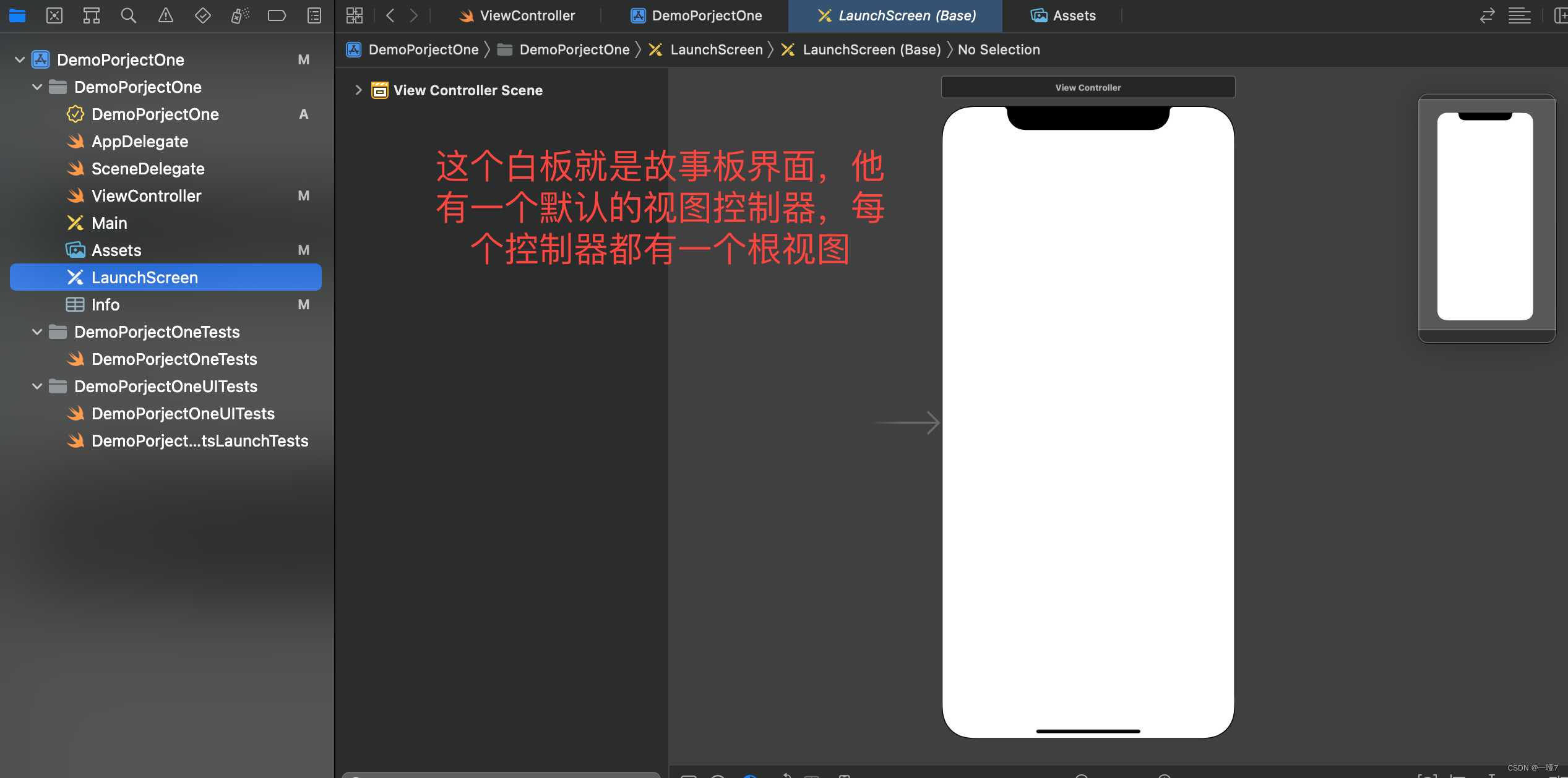Toggle code review arrows button

point(1487,15)
